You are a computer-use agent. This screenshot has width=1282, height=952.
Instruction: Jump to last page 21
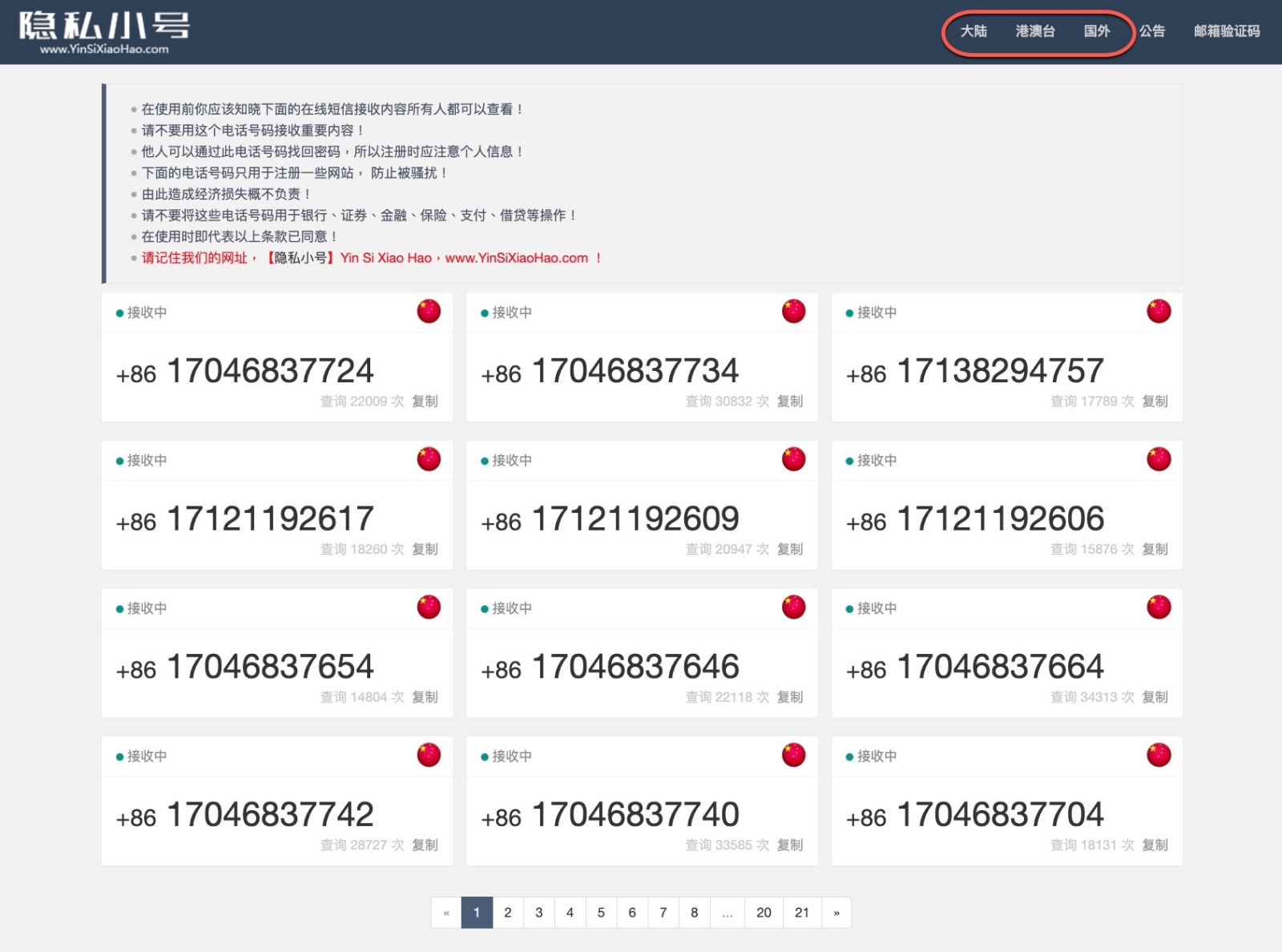802,913
